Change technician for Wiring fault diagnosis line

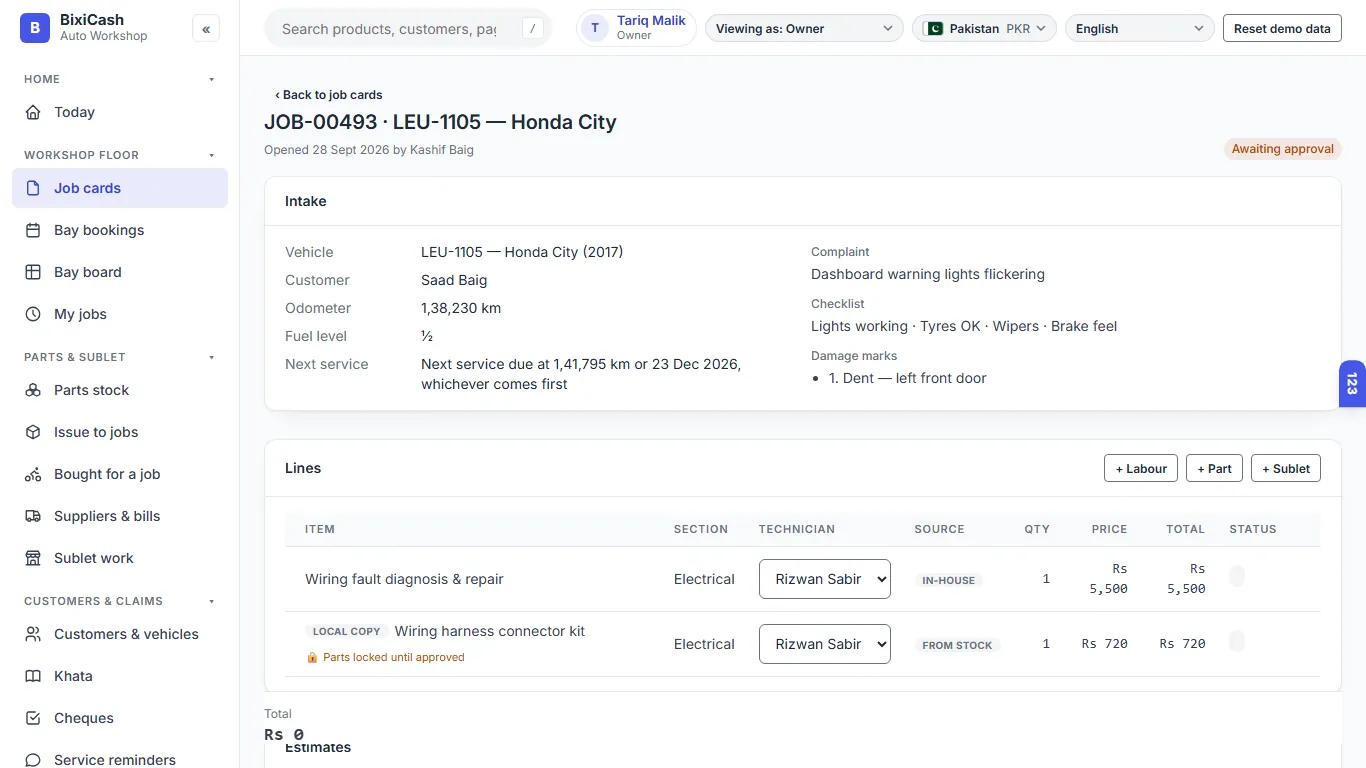825,579
